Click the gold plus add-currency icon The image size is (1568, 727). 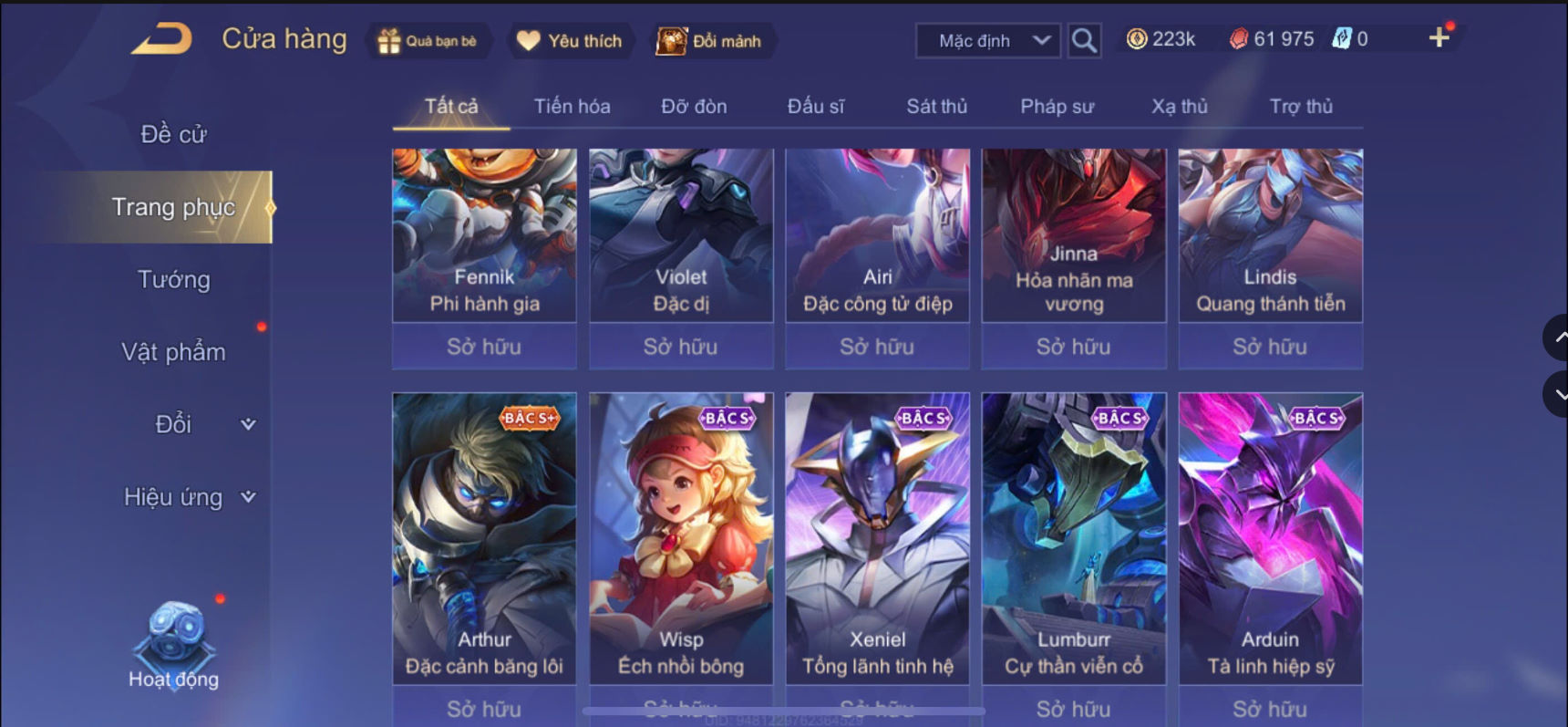click(1439, 37)
